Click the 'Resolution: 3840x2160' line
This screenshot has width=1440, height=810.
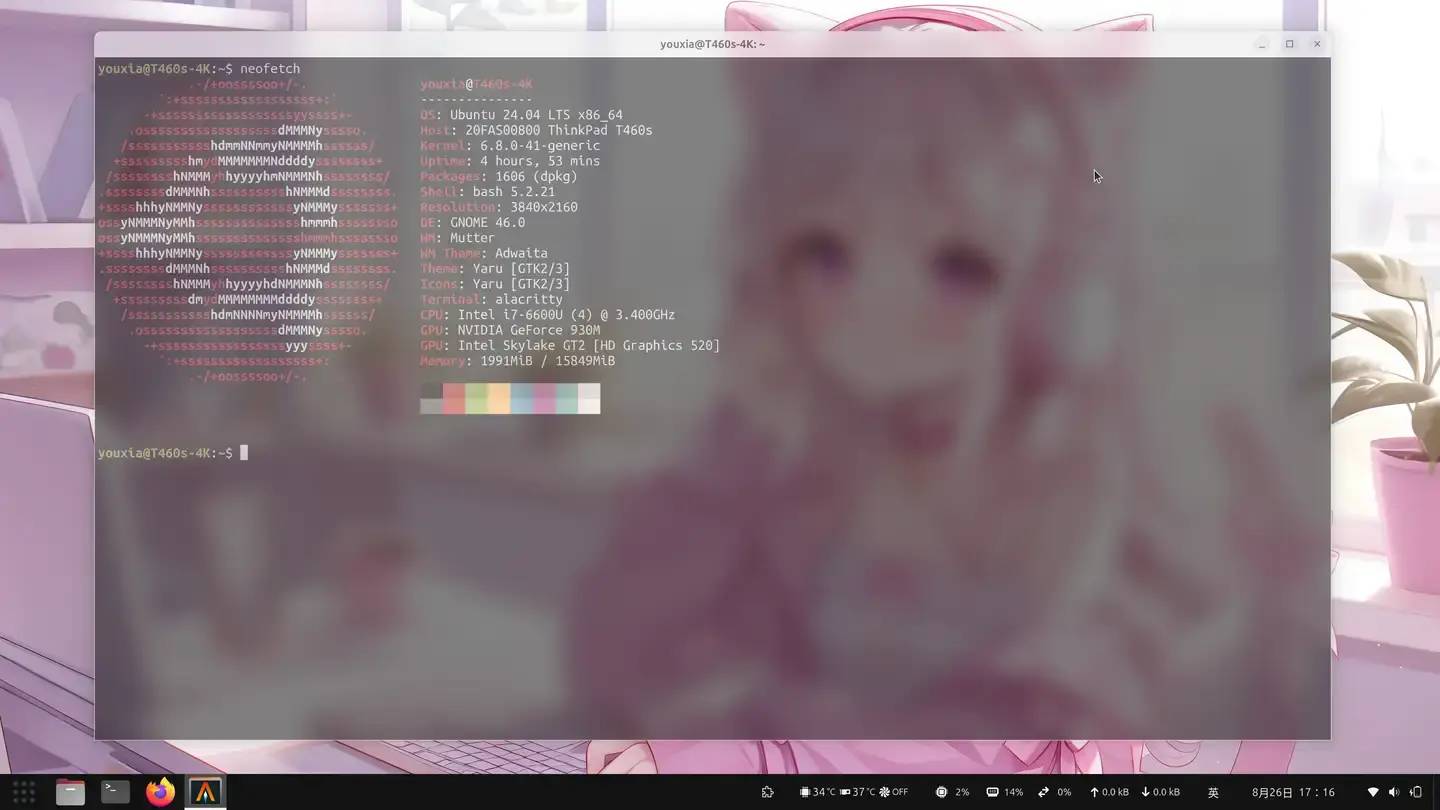coord(499,207)
